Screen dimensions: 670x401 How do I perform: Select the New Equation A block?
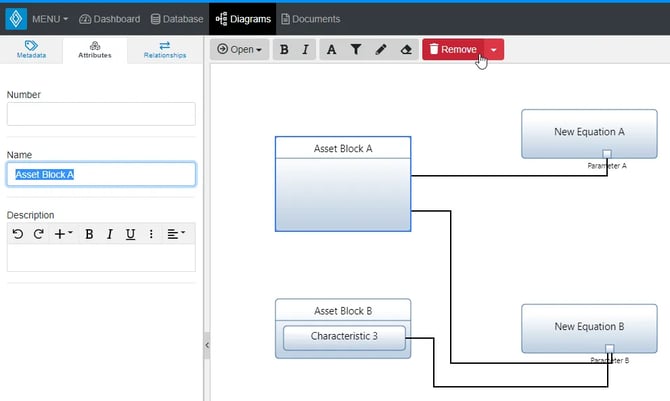[589, 133]
